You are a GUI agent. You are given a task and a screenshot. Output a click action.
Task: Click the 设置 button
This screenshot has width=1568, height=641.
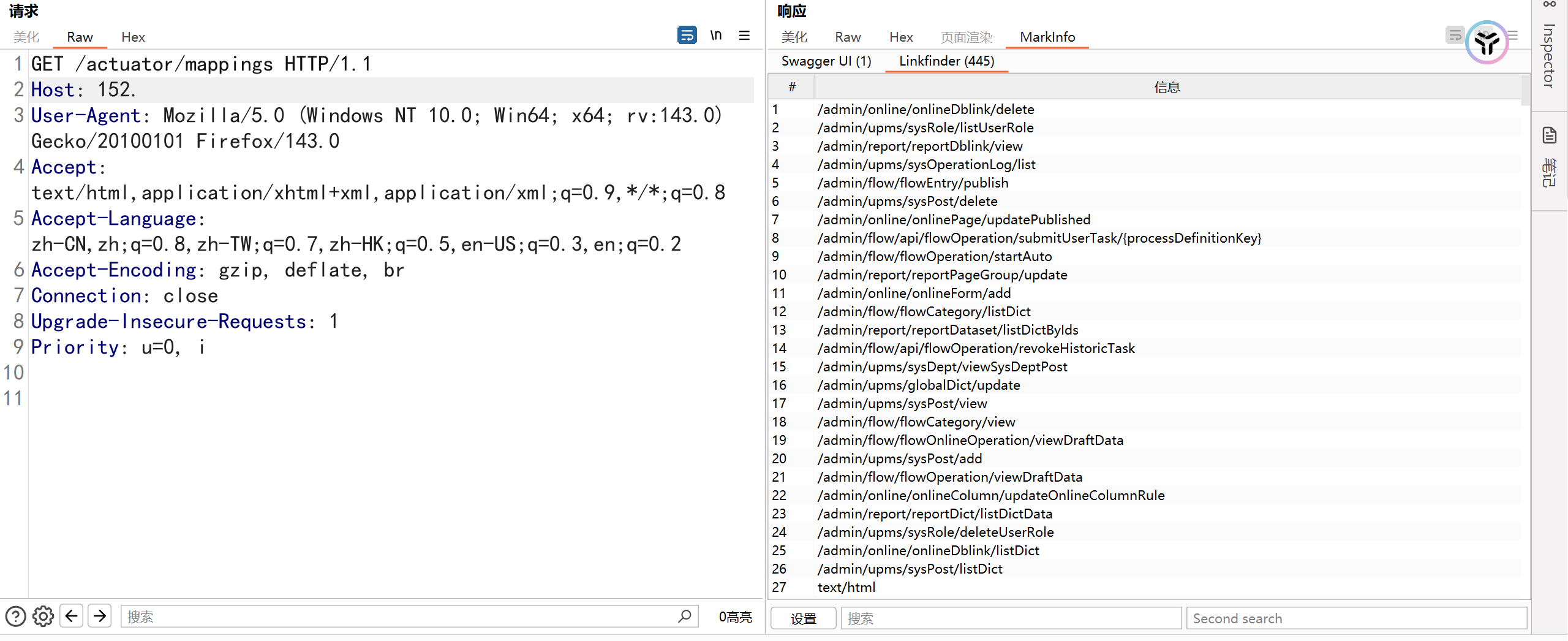[803, 618]
